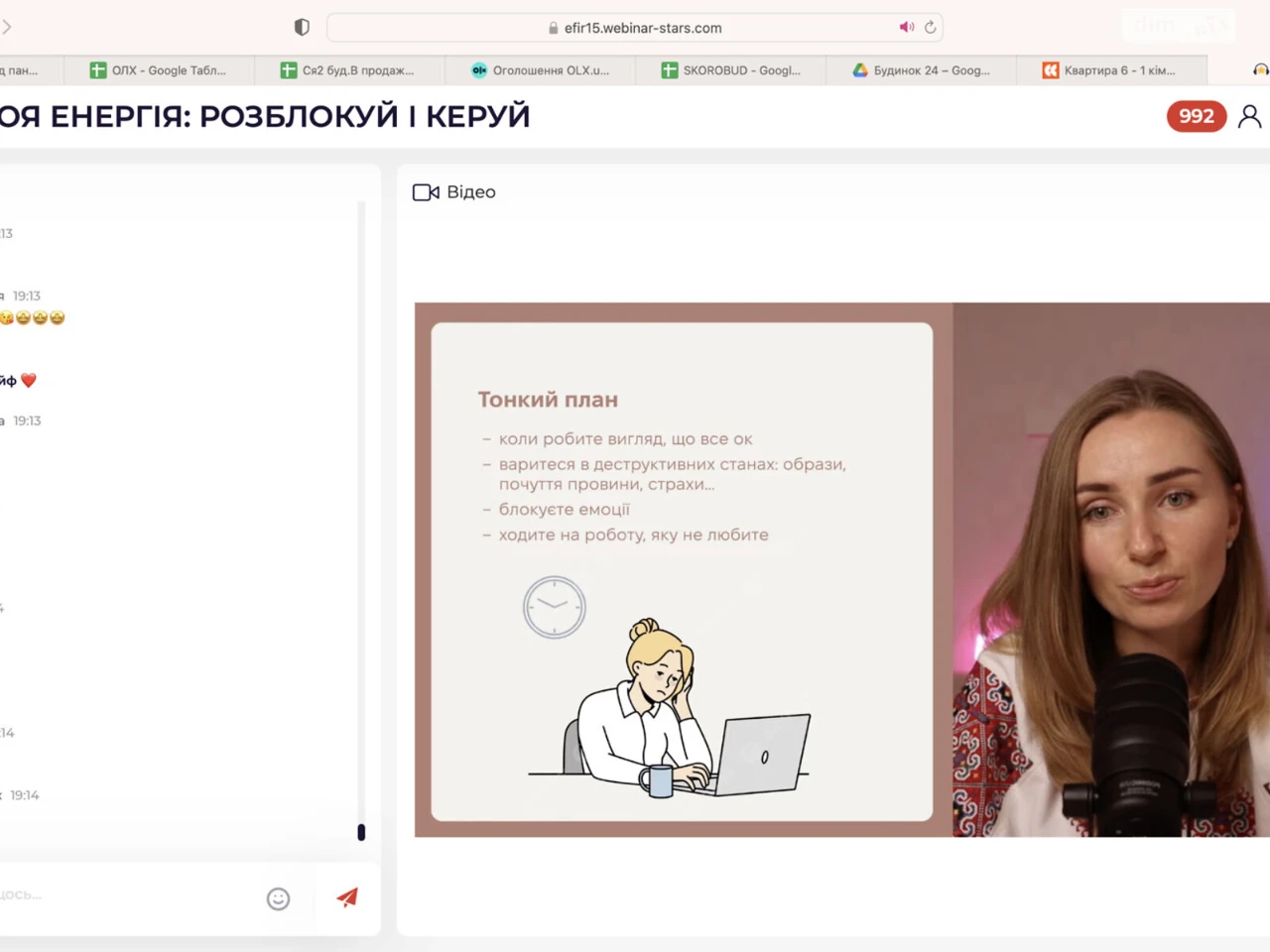1270x952 pixels.
Task: Open the user profile icon
Action: pos(1250,117)
